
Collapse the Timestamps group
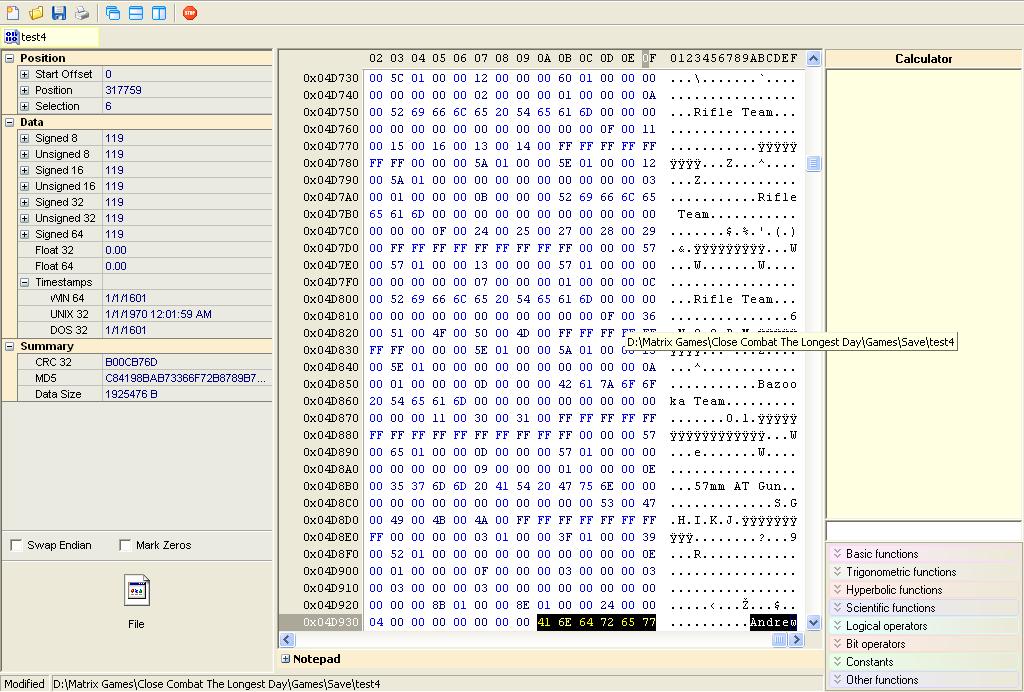click(25, 282)
